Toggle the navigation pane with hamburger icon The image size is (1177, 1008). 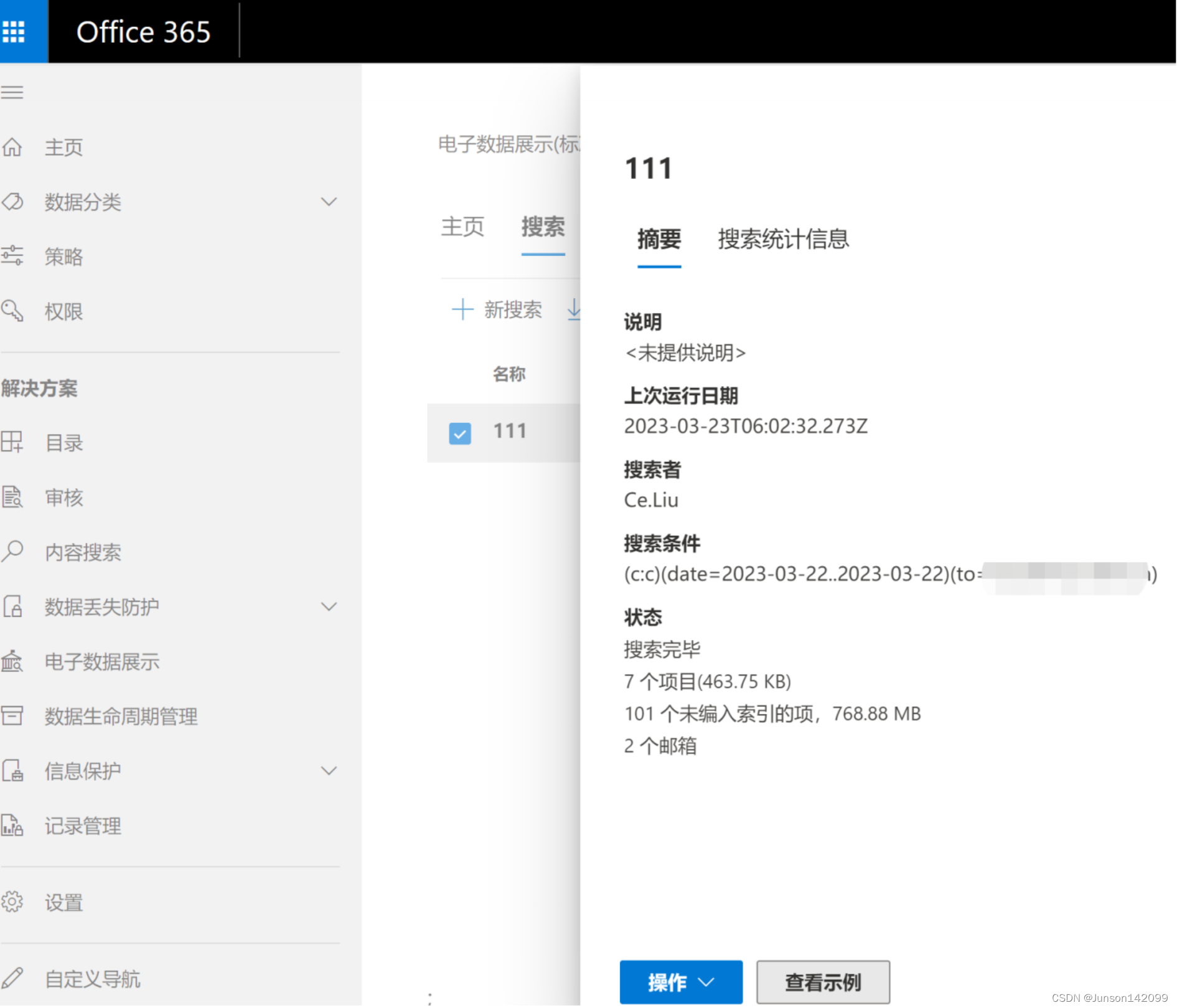coord(12,92)
